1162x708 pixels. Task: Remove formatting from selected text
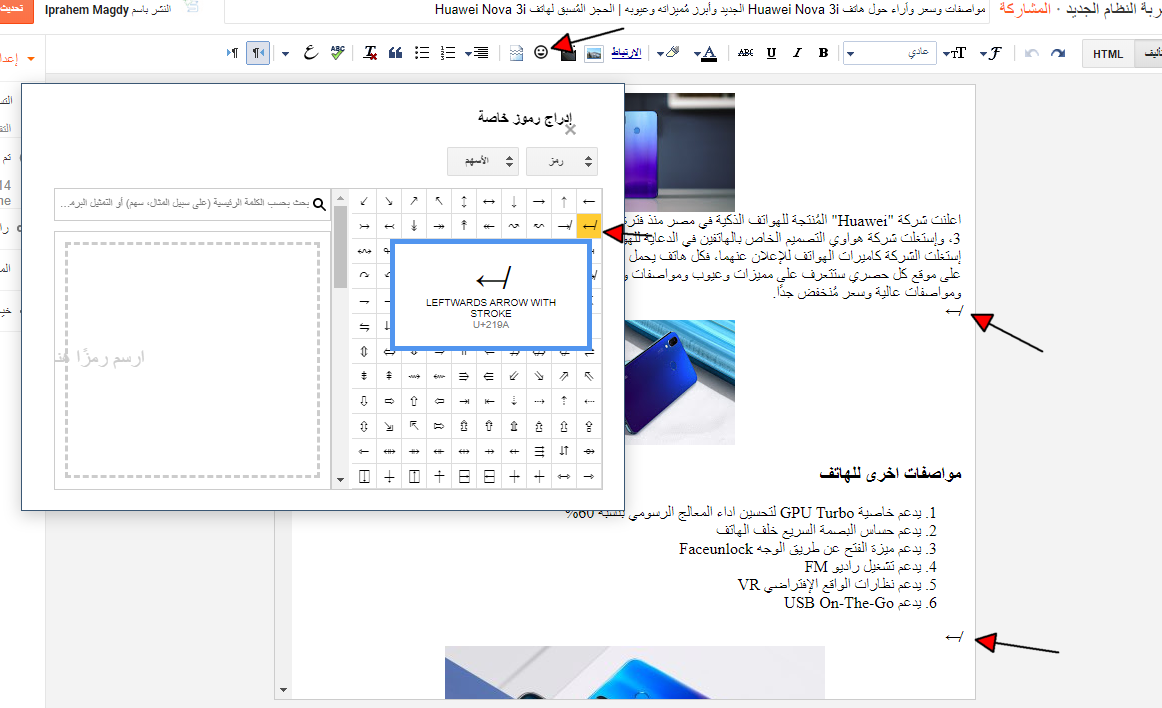(x=370, y=53)
